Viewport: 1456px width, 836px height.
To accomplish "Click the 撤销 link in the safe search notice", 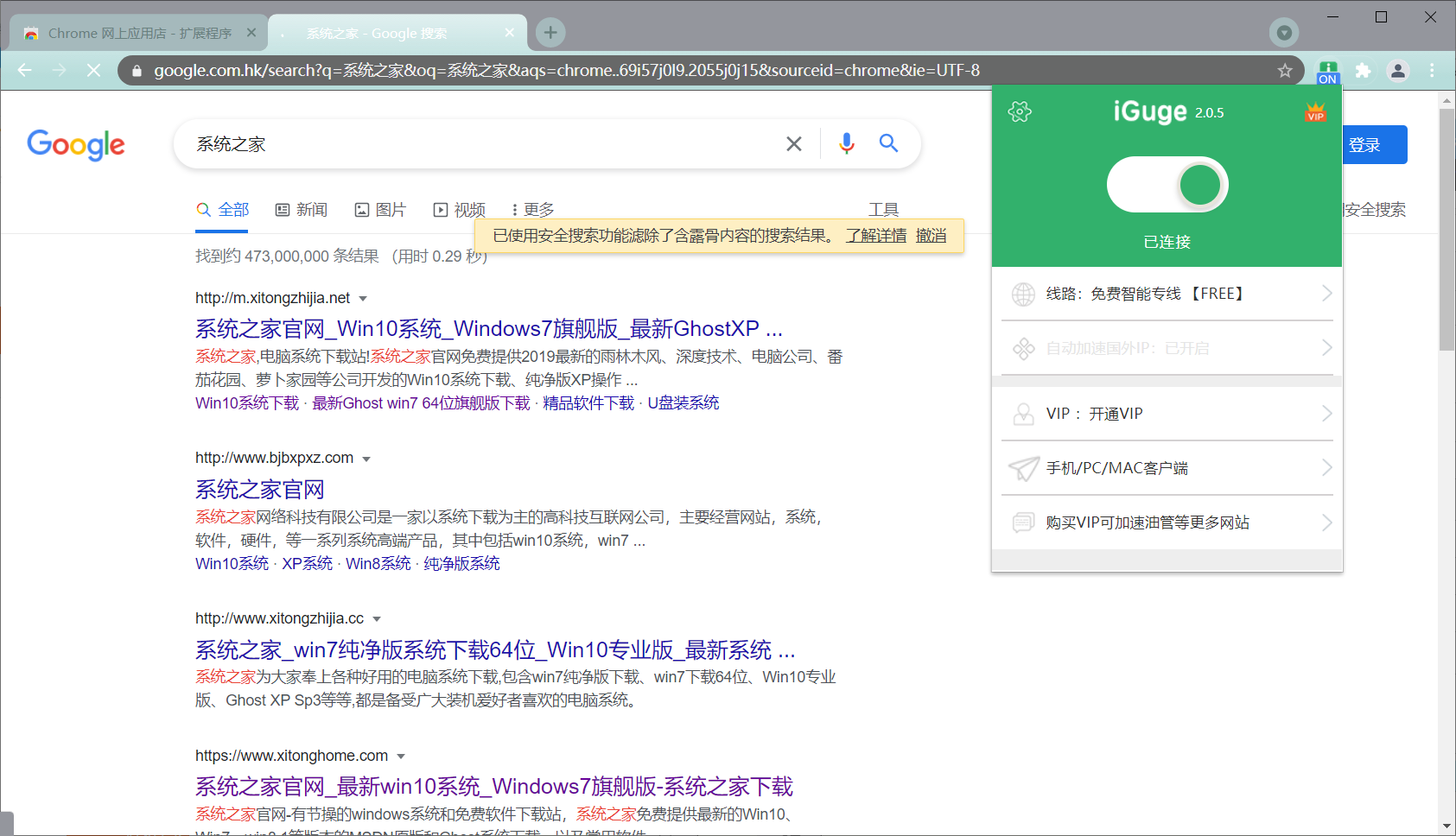I will [x=930, y=236].
